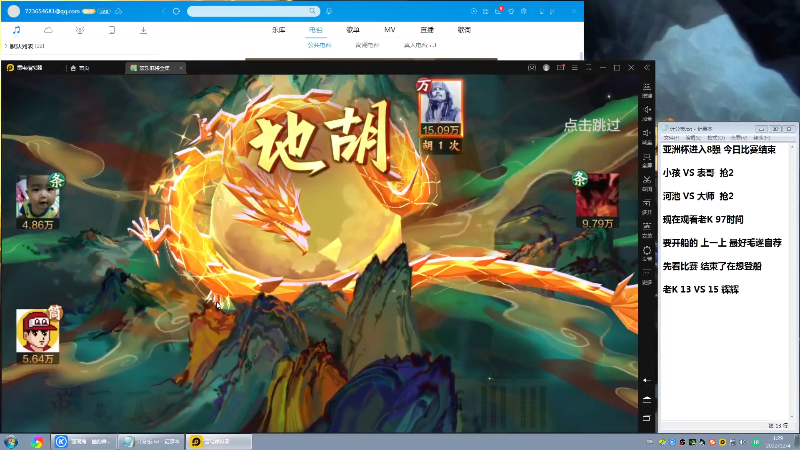Switch to the MV tab
Image resolution: width=800 pixels, height=450 pixels.
(x=390, y=30)
